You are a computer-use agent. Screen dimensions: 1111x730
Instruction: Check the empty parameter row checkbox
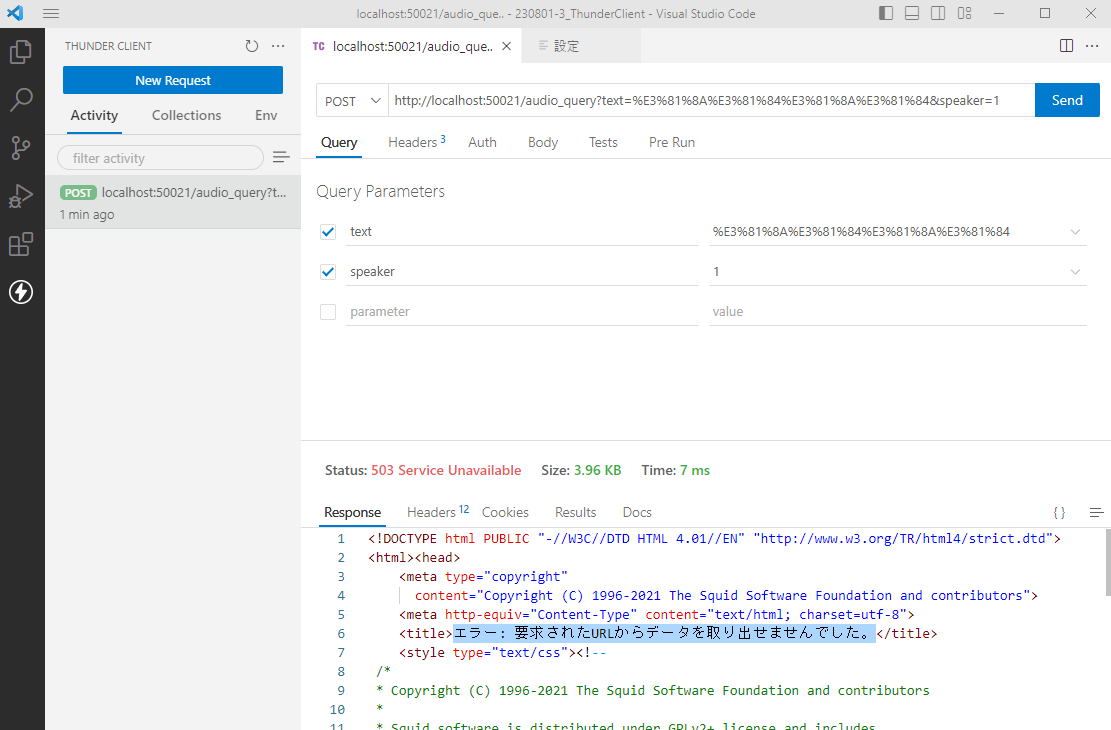point(328,312)
